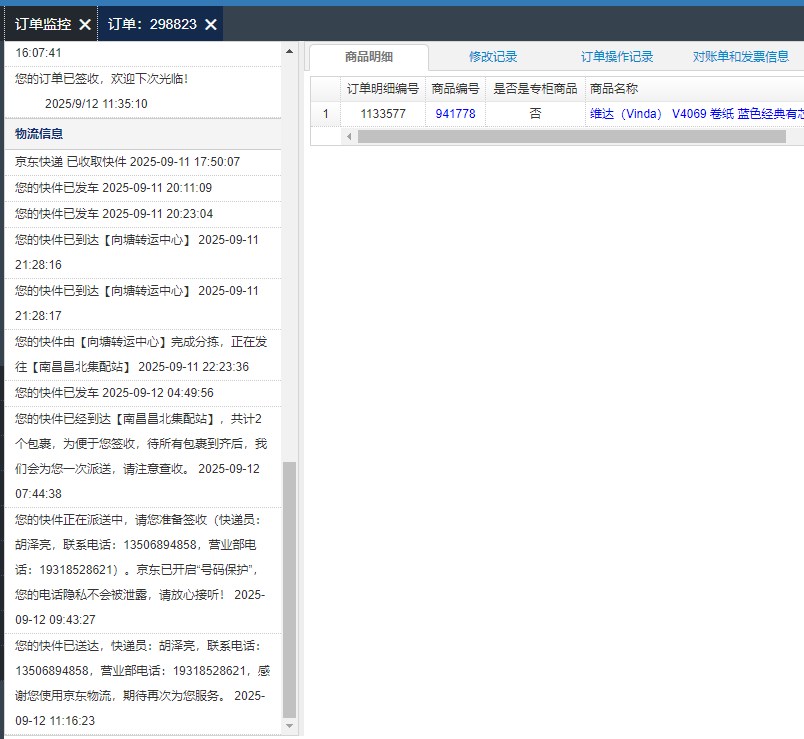Go to the 对账单和发票信息 tab
The image size is (804, 739).
[741, 57]
